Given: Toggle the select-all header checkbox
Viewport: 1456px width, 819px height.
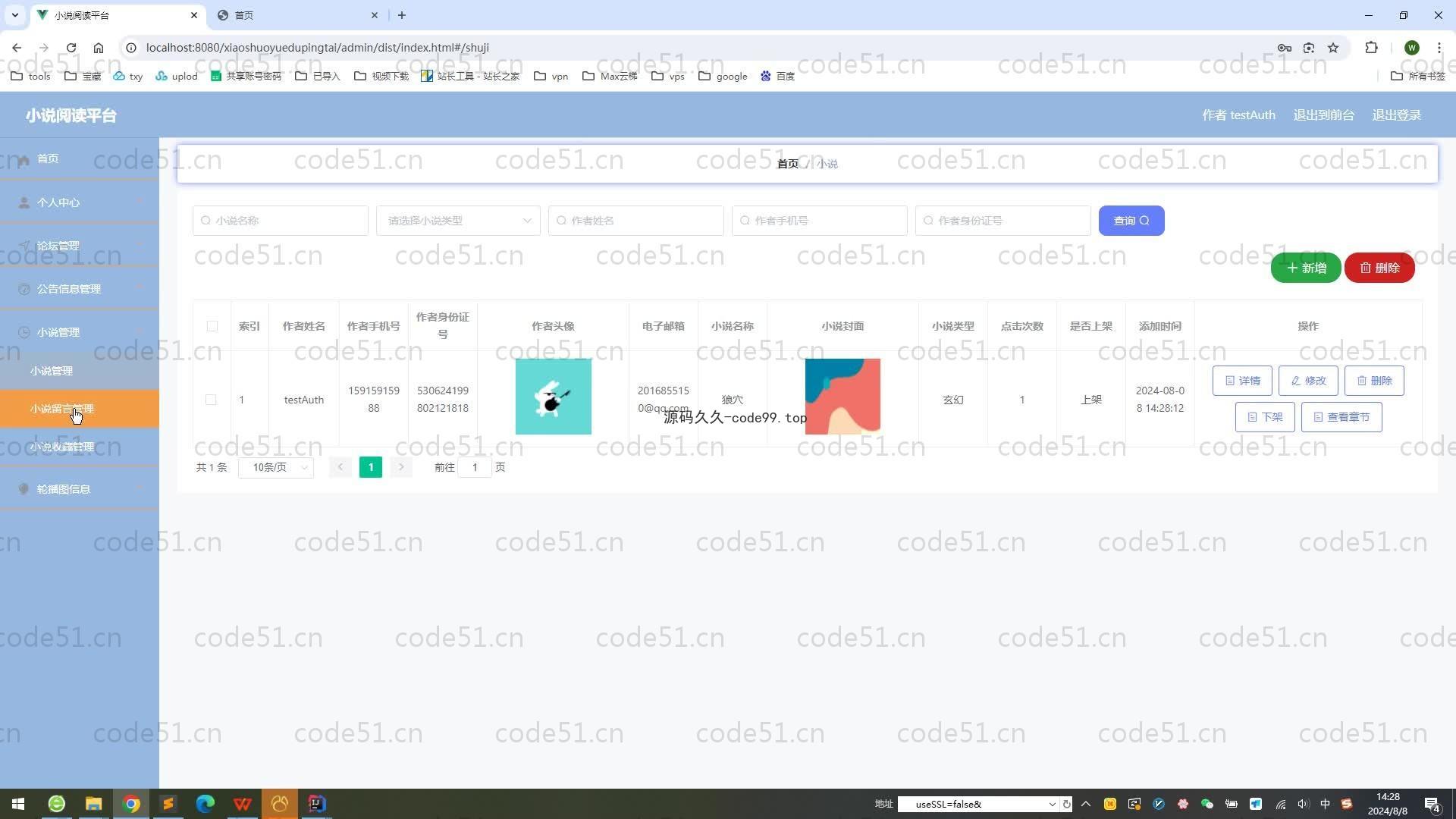Looking at the screenshot, I should tap(212, 326).
